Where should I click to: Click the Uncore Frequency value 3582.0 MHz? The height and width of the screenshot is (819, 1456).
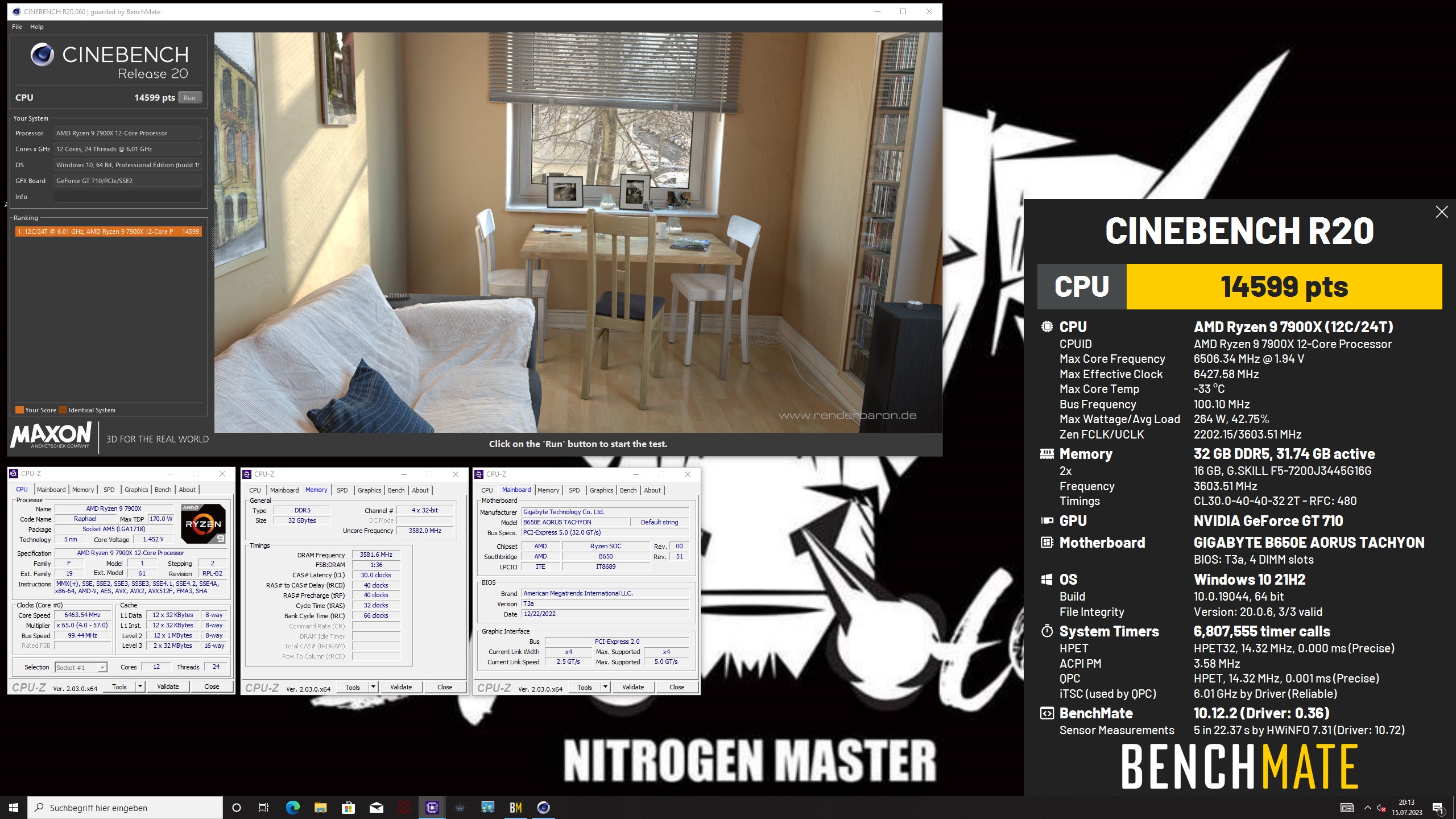425,531
